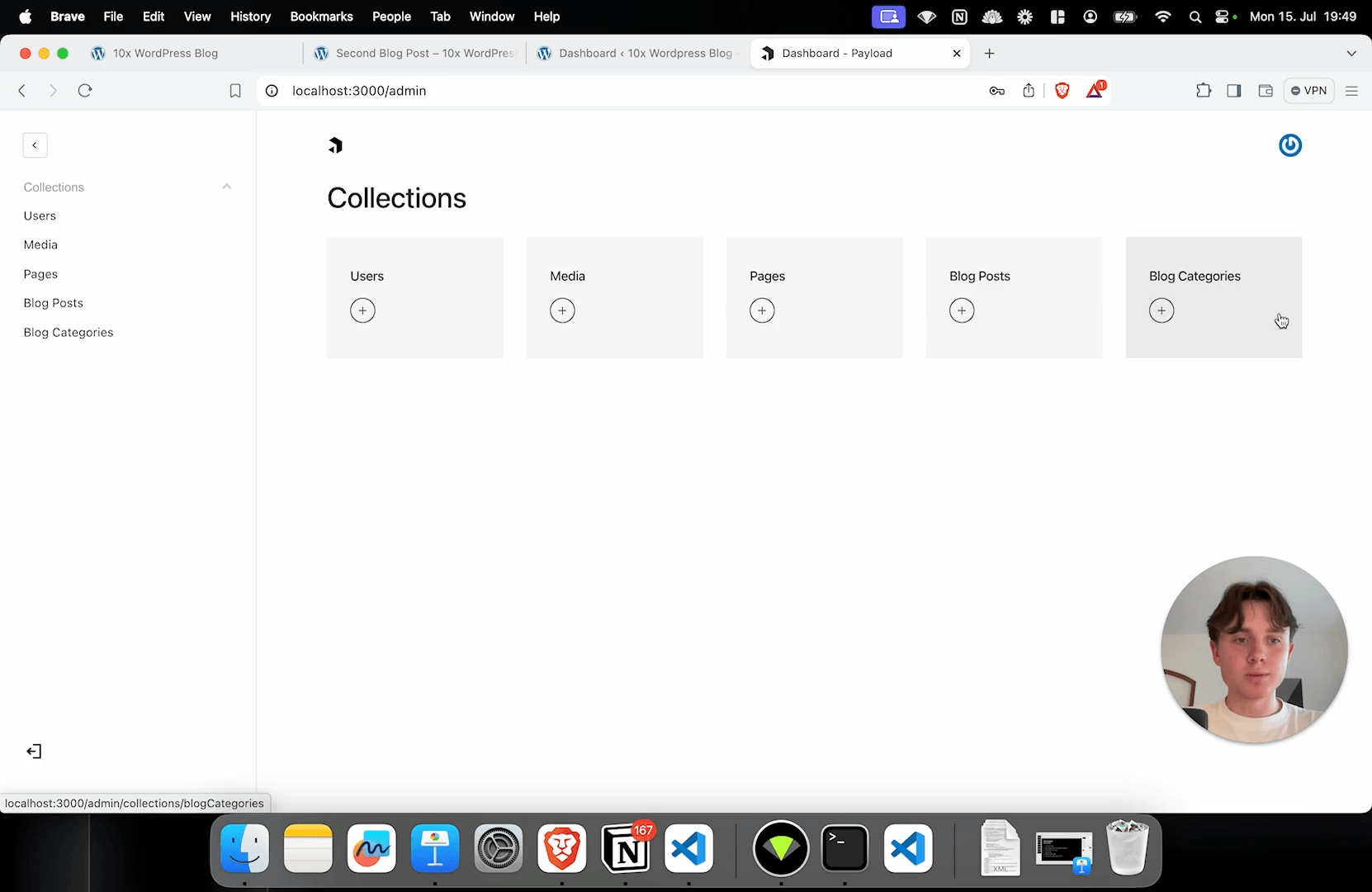Screen dimensions: 1372x892
Task: Create new Media with plus icon
Action: click(x=562, y=311)
